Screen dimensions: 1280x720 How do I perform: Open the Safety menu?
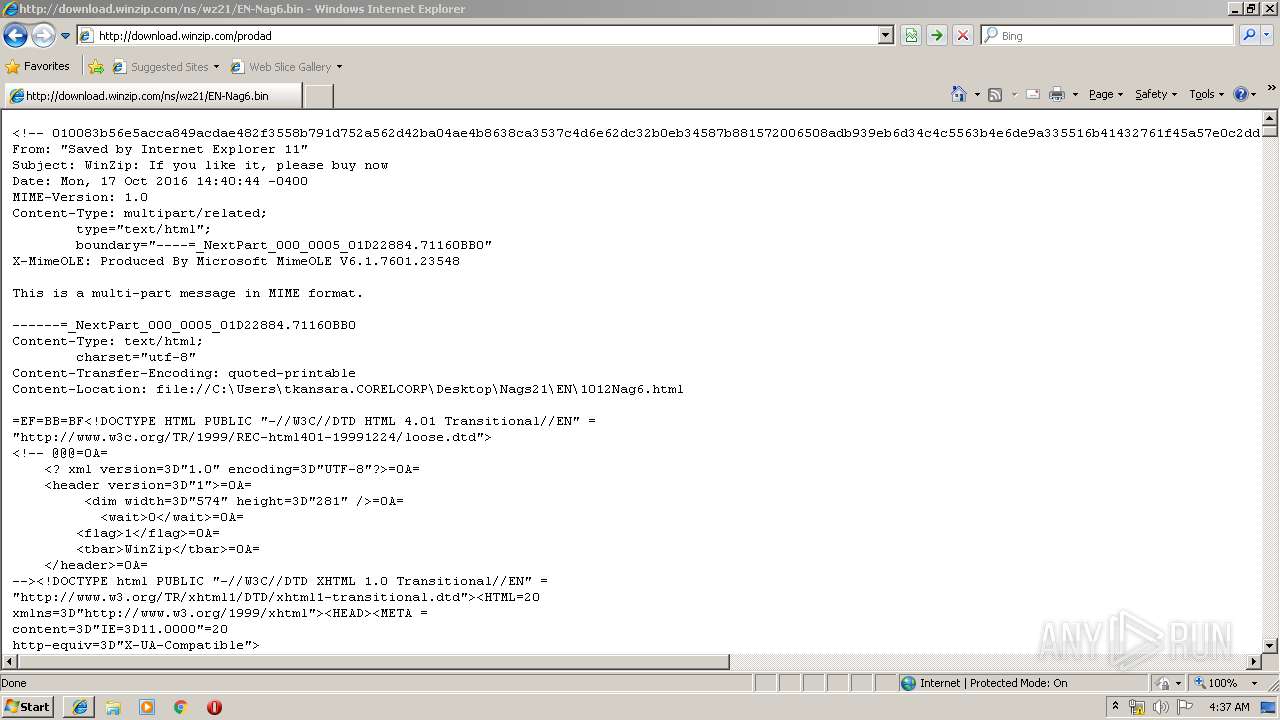click(1156, 94)
